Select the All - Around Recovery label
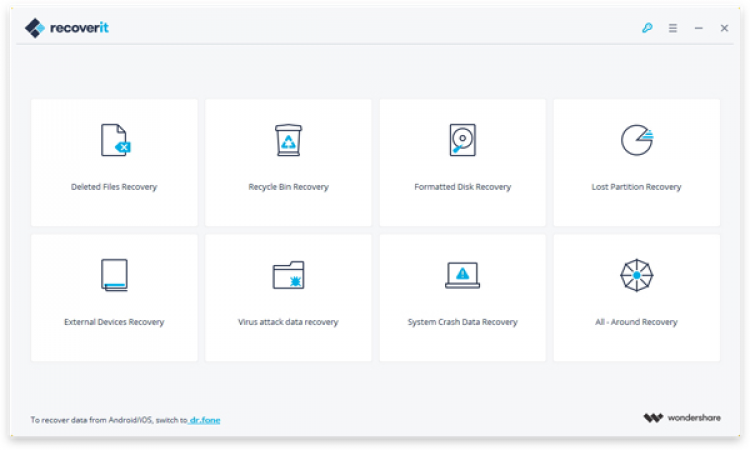The image size is (750, 450). pos(636,322)
